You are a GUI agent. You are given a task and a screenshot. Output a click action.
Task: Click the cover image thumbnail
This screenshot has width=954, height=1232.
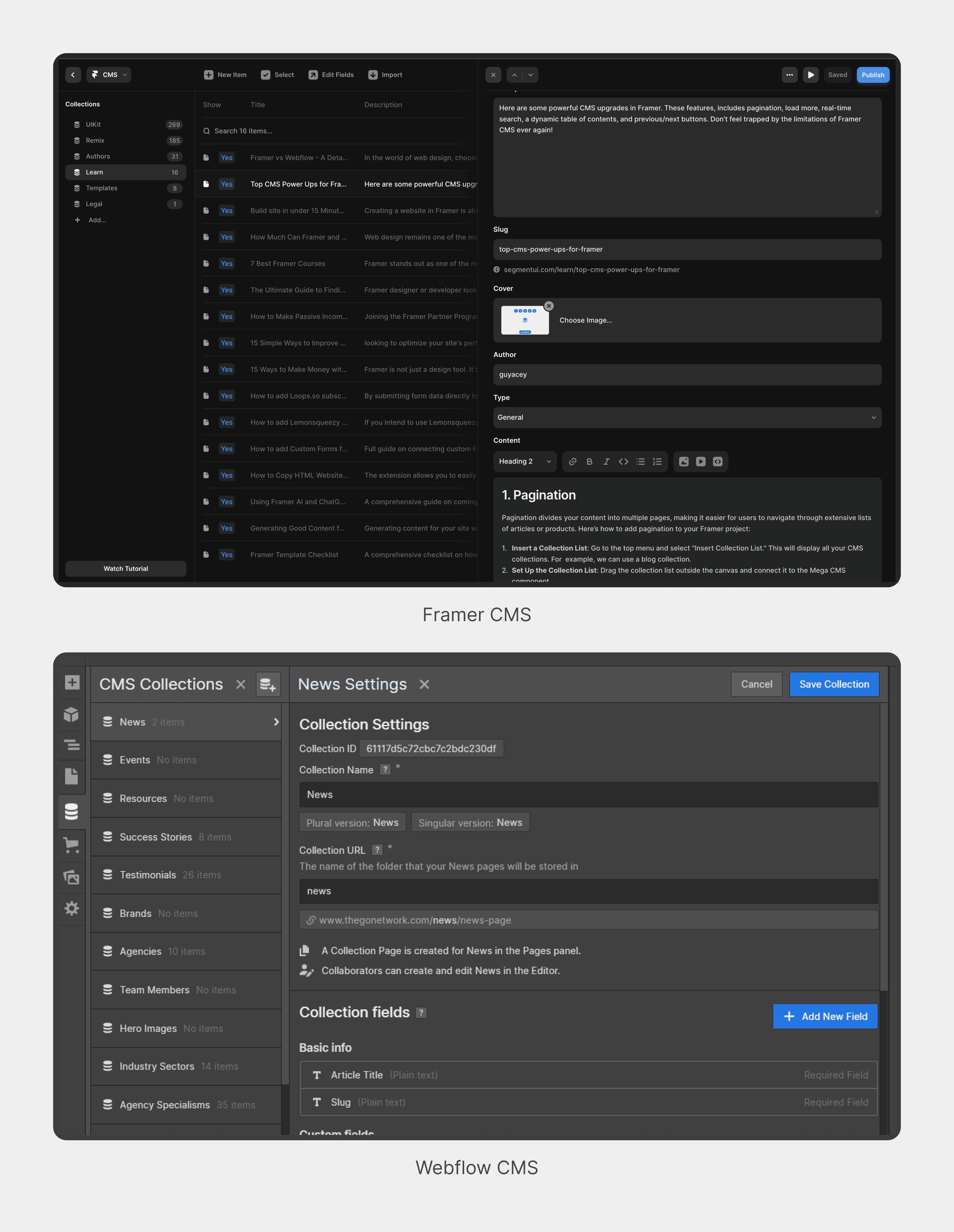pos(524,320)
